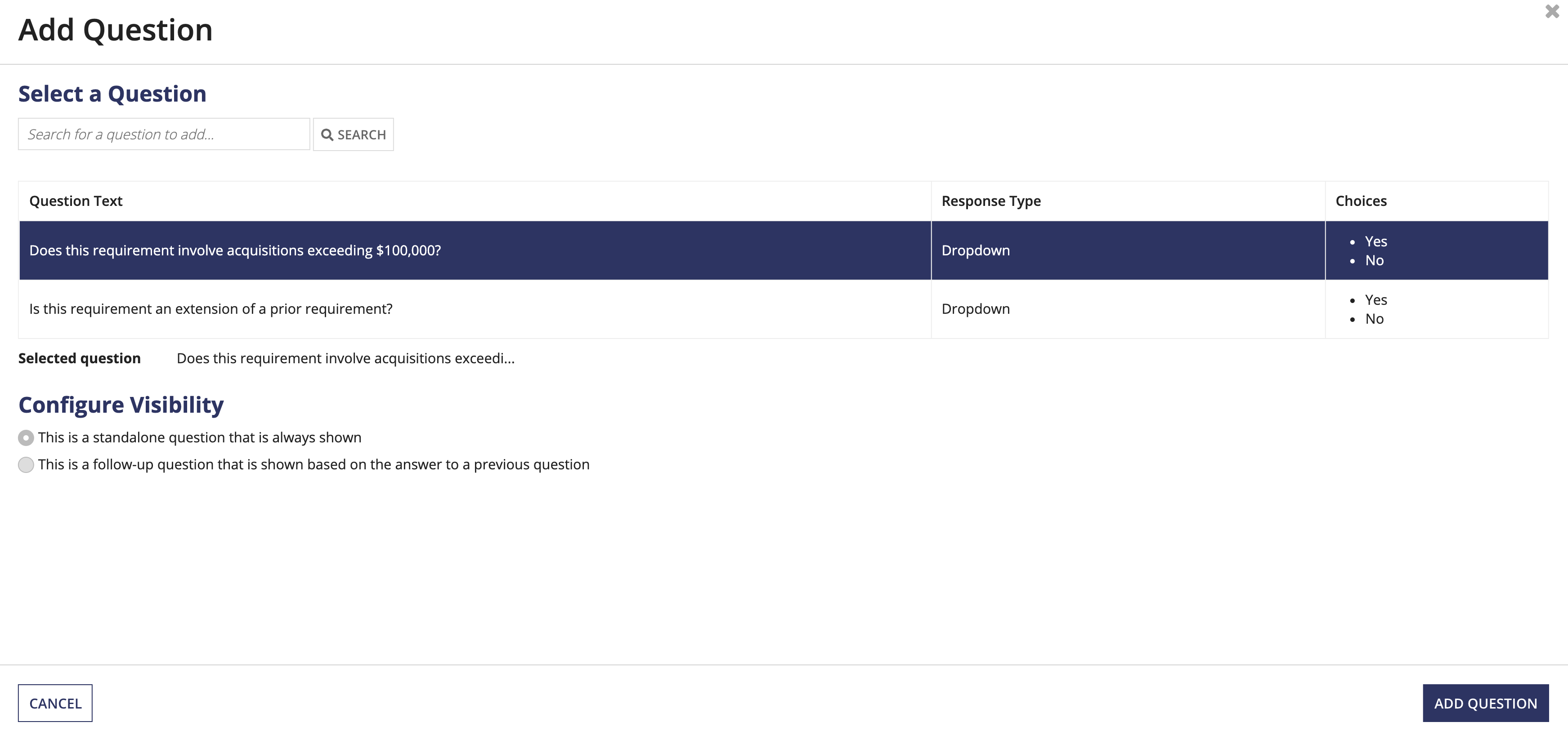
Task: Select standalone question radio button
Action: (25, 437)
